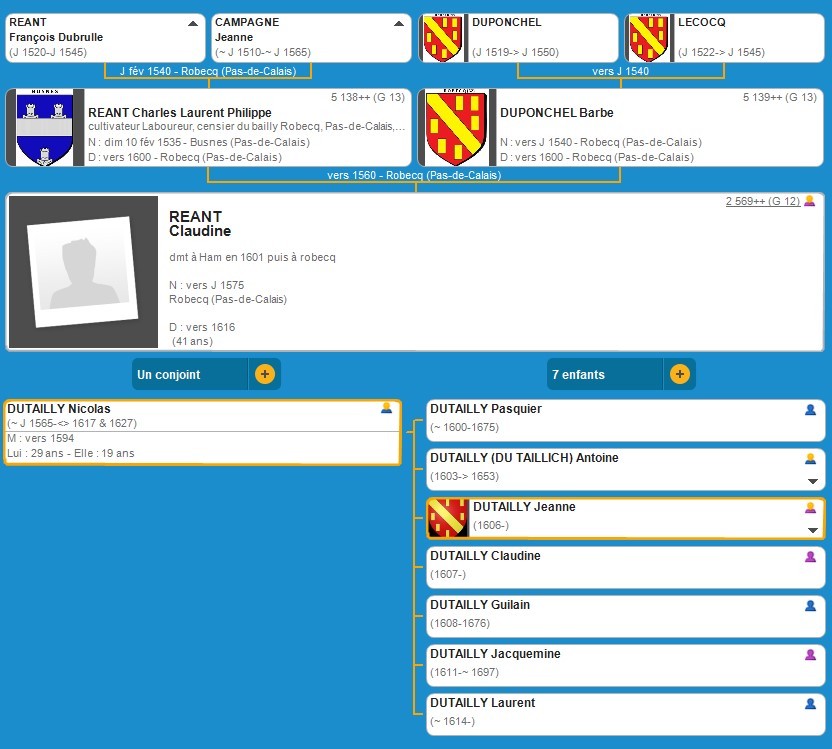Click the coat of arms beside DUTAILLY Jeanne

(x=448, y=519)
